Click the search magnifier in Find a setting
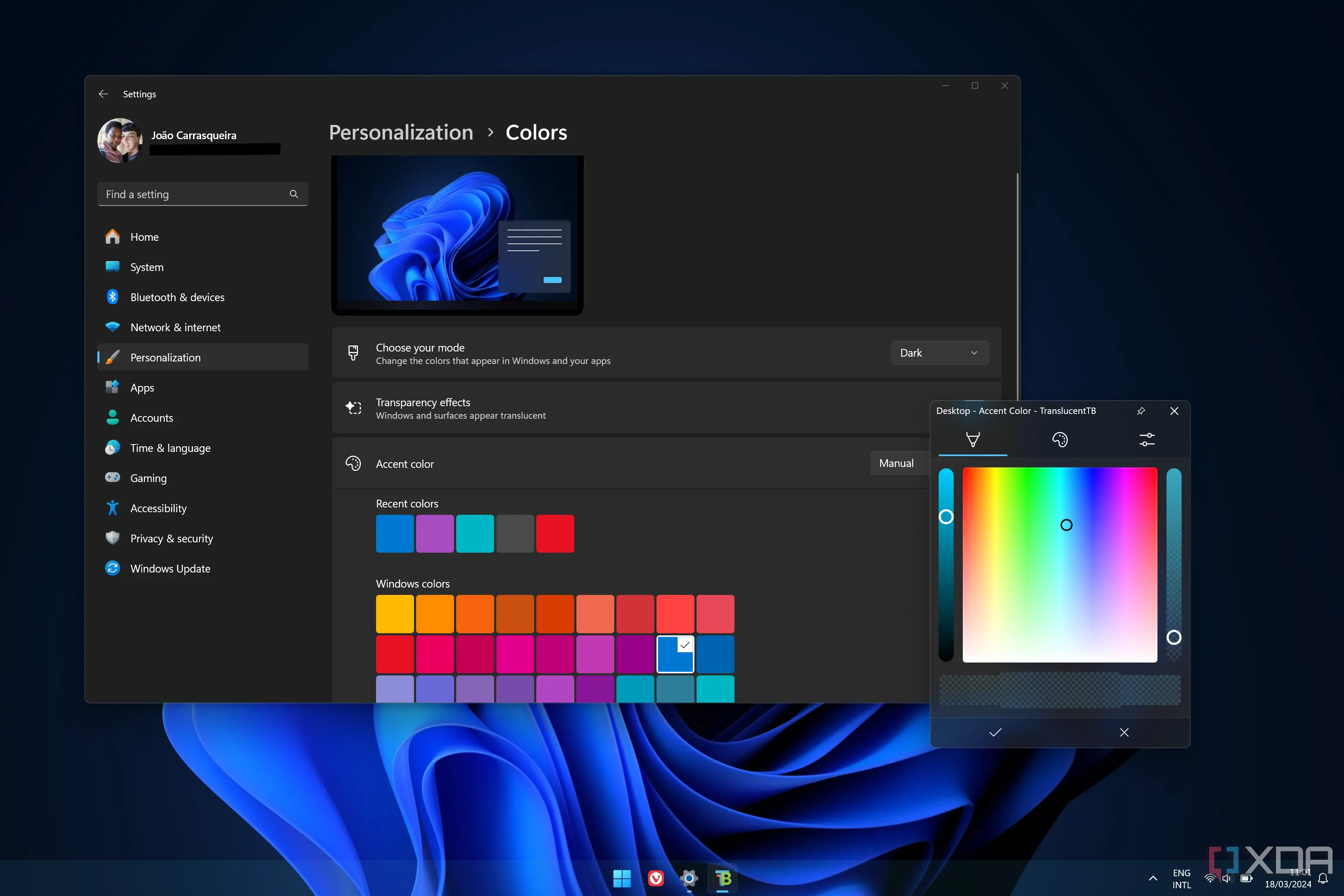1344x896 pixels. pos(294,194)
